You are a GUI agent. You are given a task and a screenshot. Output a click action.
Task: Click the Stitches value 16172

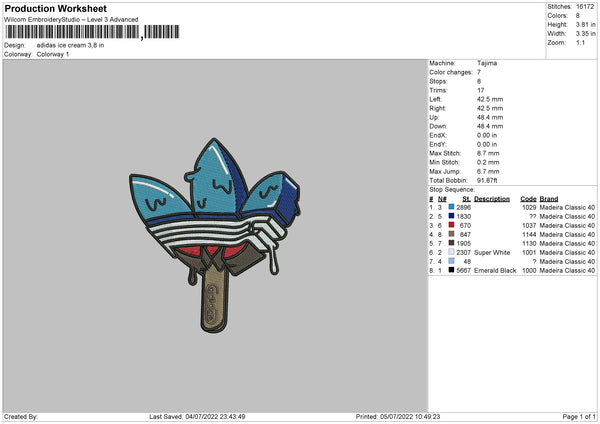(x=585, y=7)
